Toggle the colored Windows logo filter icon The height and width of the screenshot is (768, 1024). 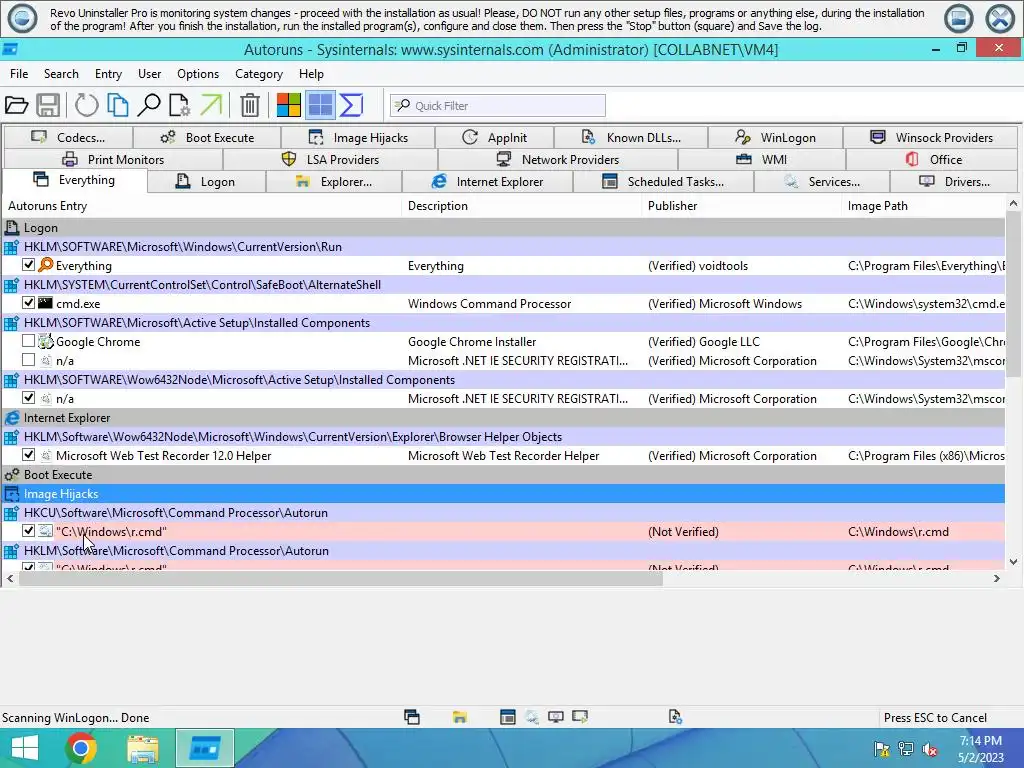[289, 105]
